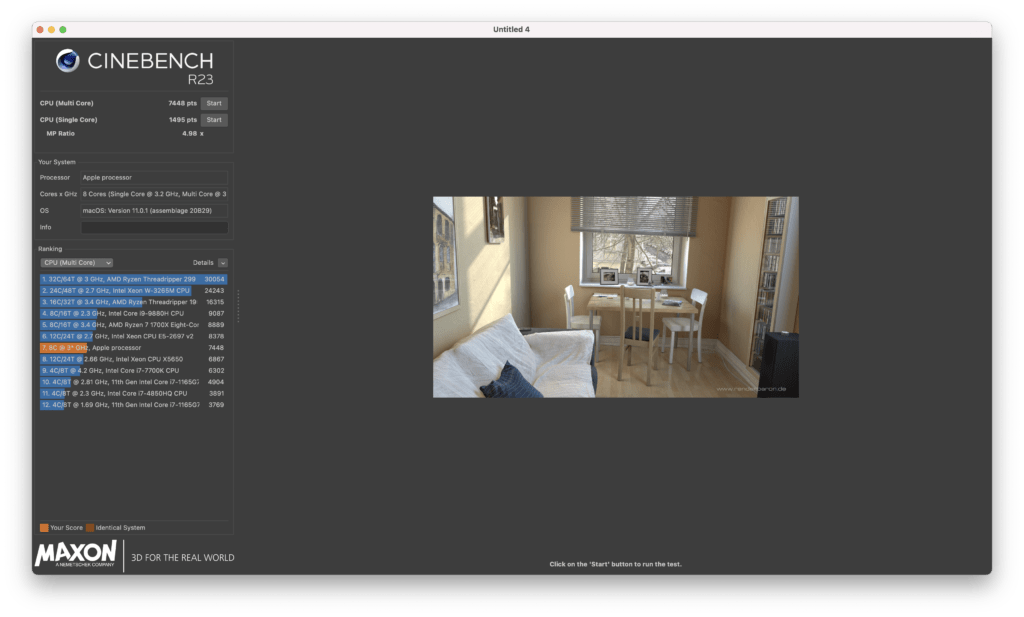The height and width of the screenshot is (617, 1024).
Task: Click the brown Identical System legend swatch
Action: click(x=90, y=528)
